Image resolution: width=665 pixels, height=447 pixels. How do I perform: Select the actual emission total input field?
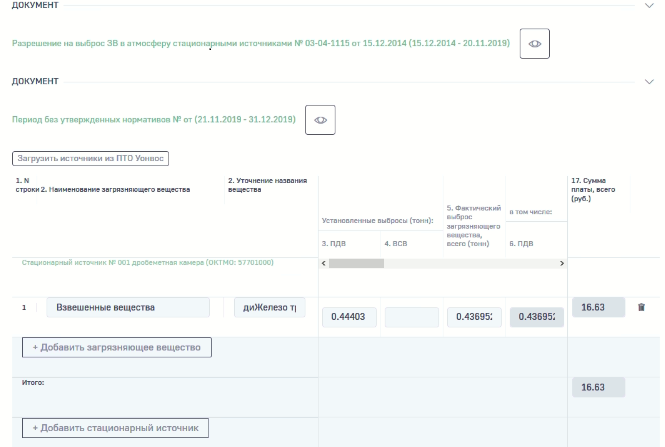pos(474,317)
